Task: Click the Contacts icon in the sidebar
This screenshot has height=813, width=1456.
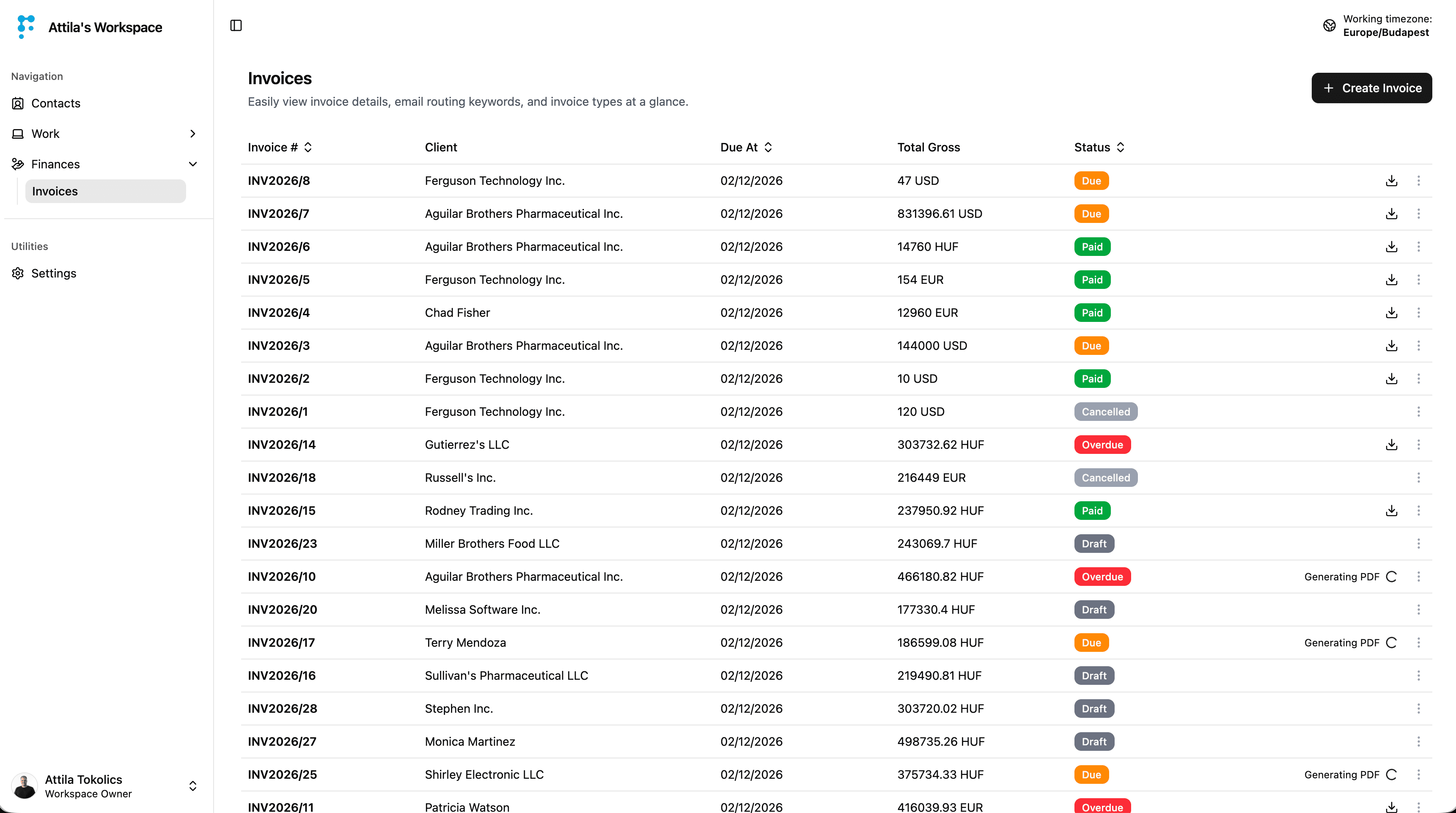Action: pyautogui.click(x=17, y=104)
